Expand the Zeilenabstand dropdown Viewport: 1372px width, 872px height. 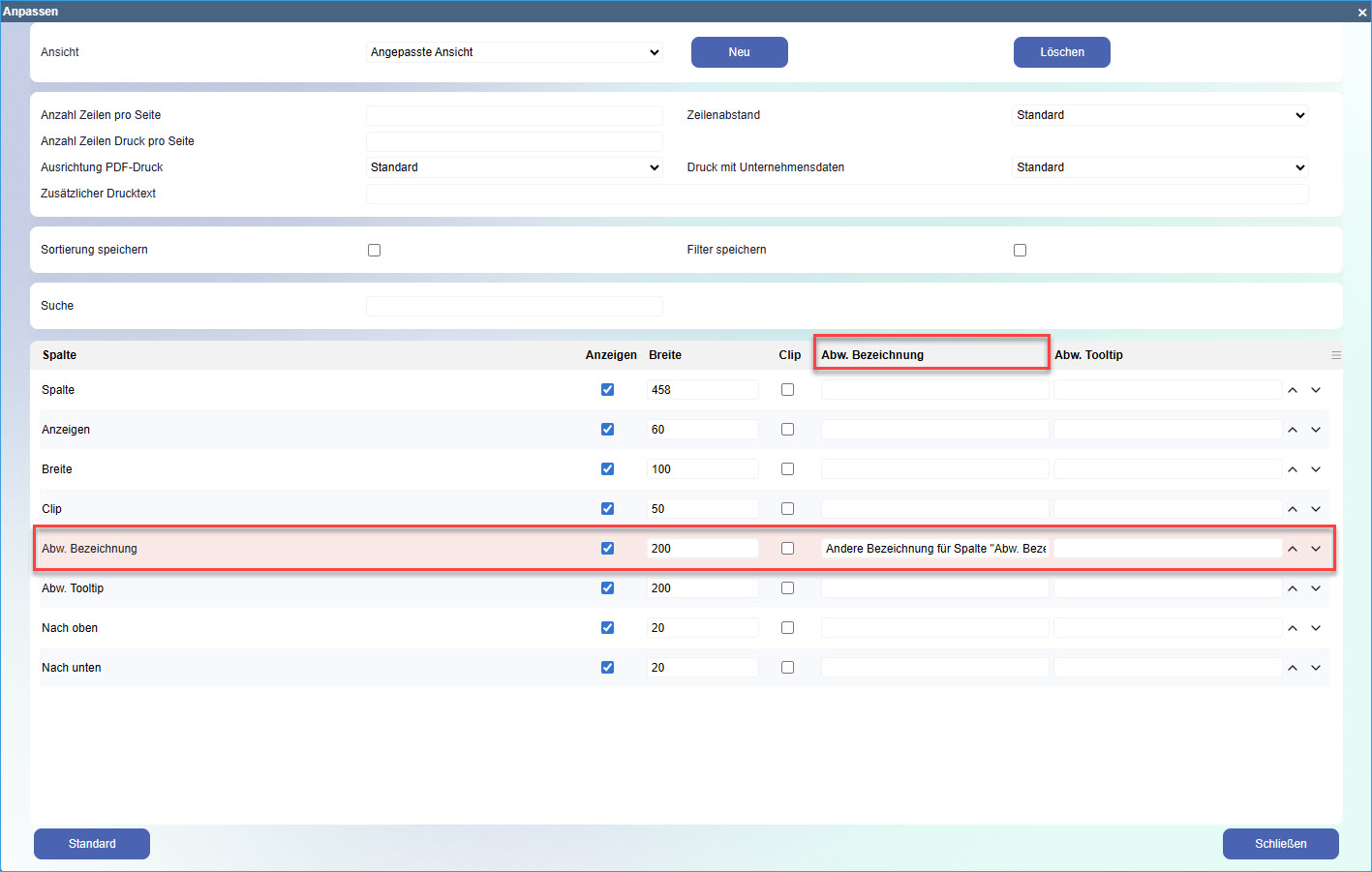click(x=1160, y=115)
